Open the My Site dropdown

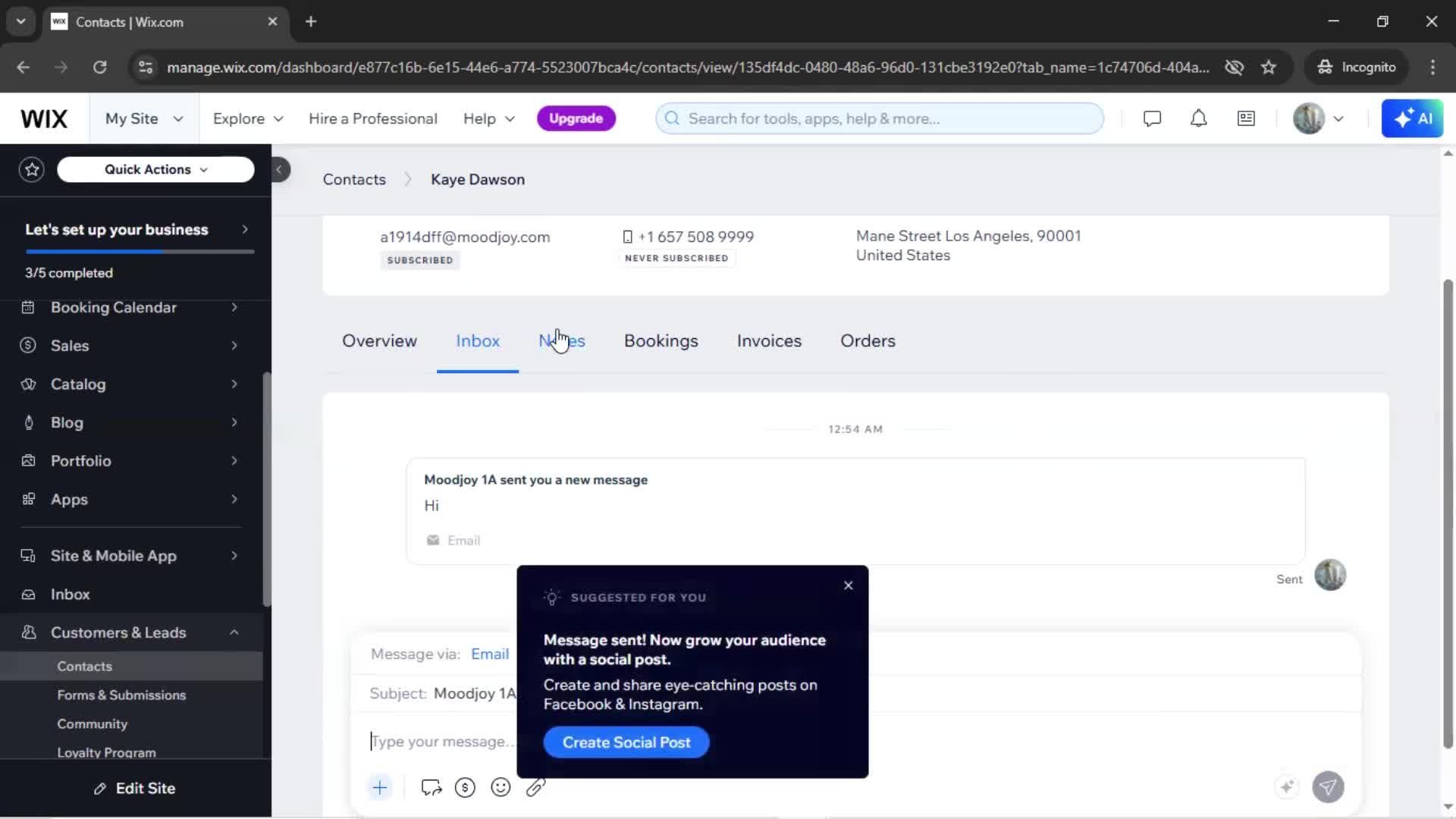144,118
